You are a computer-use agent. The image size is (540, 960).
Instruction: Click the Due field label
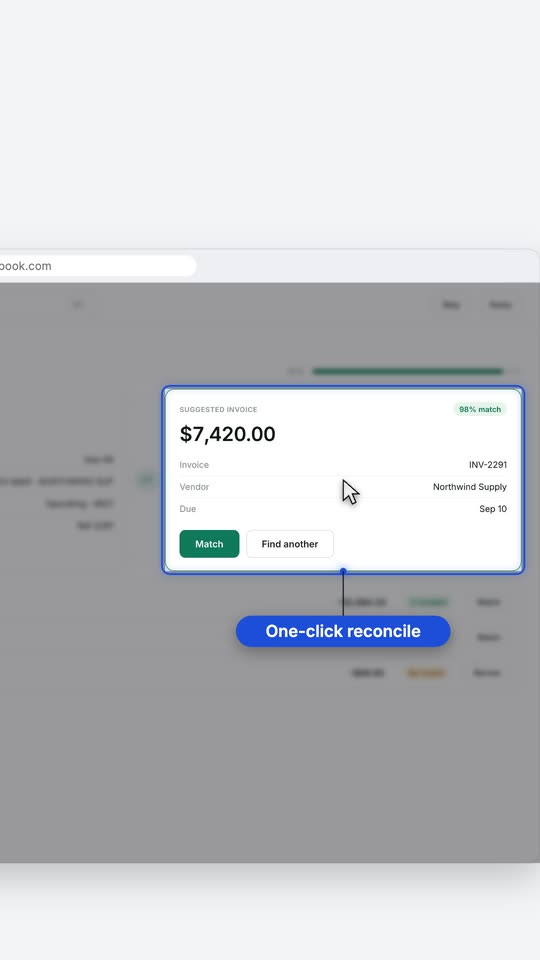[x=187, y=509]
